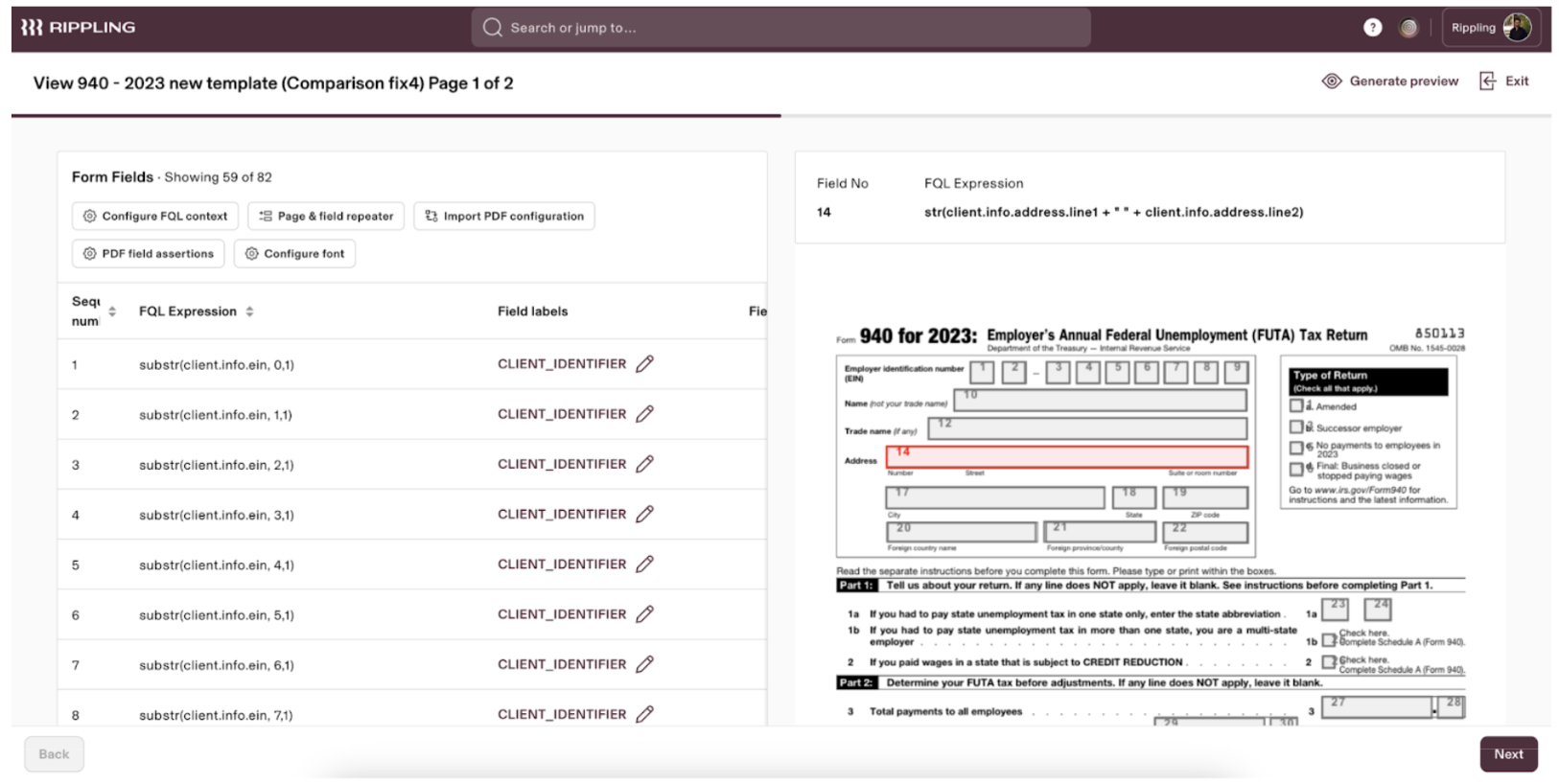
Task: Check Final: Business closed checkbox
Action: click(x=1296, y=469)
